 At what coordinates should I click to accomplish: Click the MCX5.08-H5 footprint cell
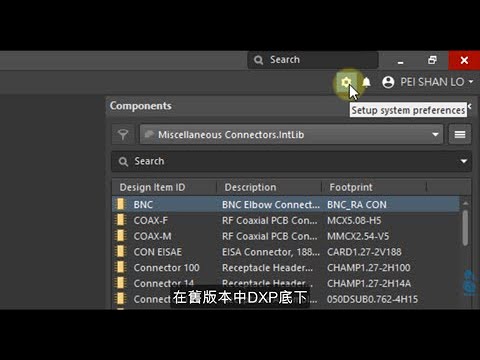354,220
